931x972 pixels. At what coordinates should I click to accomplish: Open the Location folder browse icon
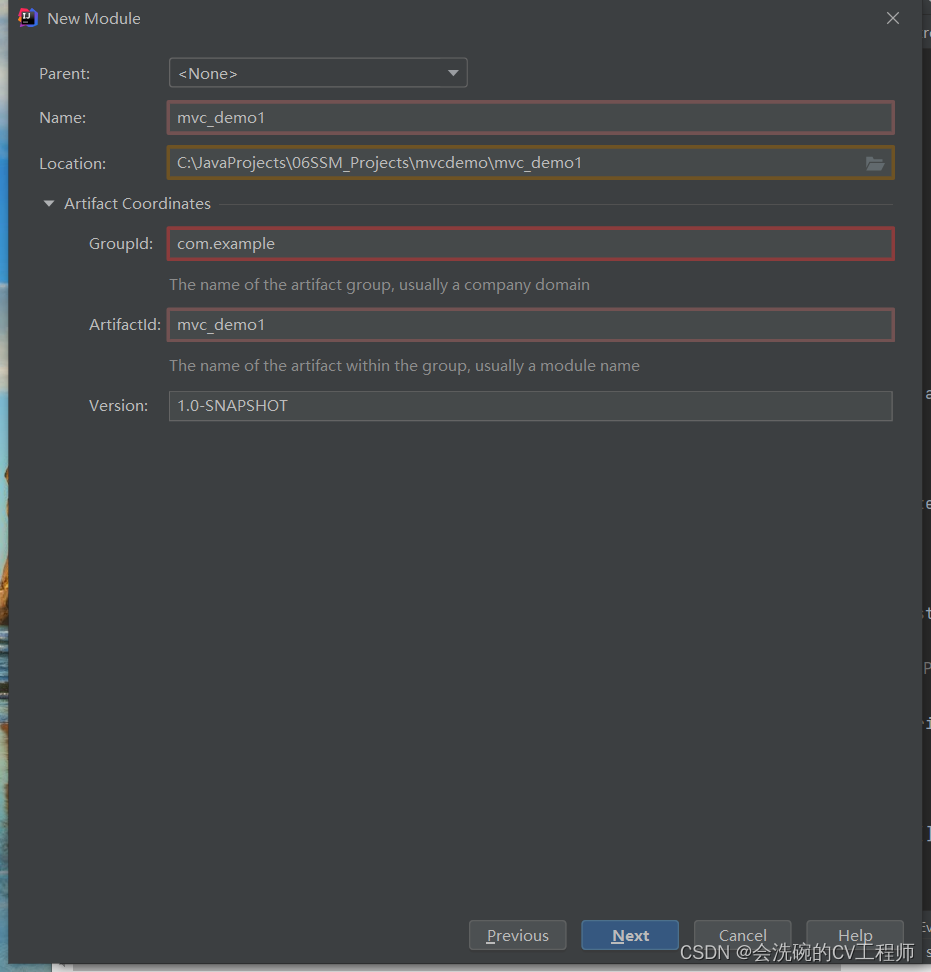tap(875, 164)
